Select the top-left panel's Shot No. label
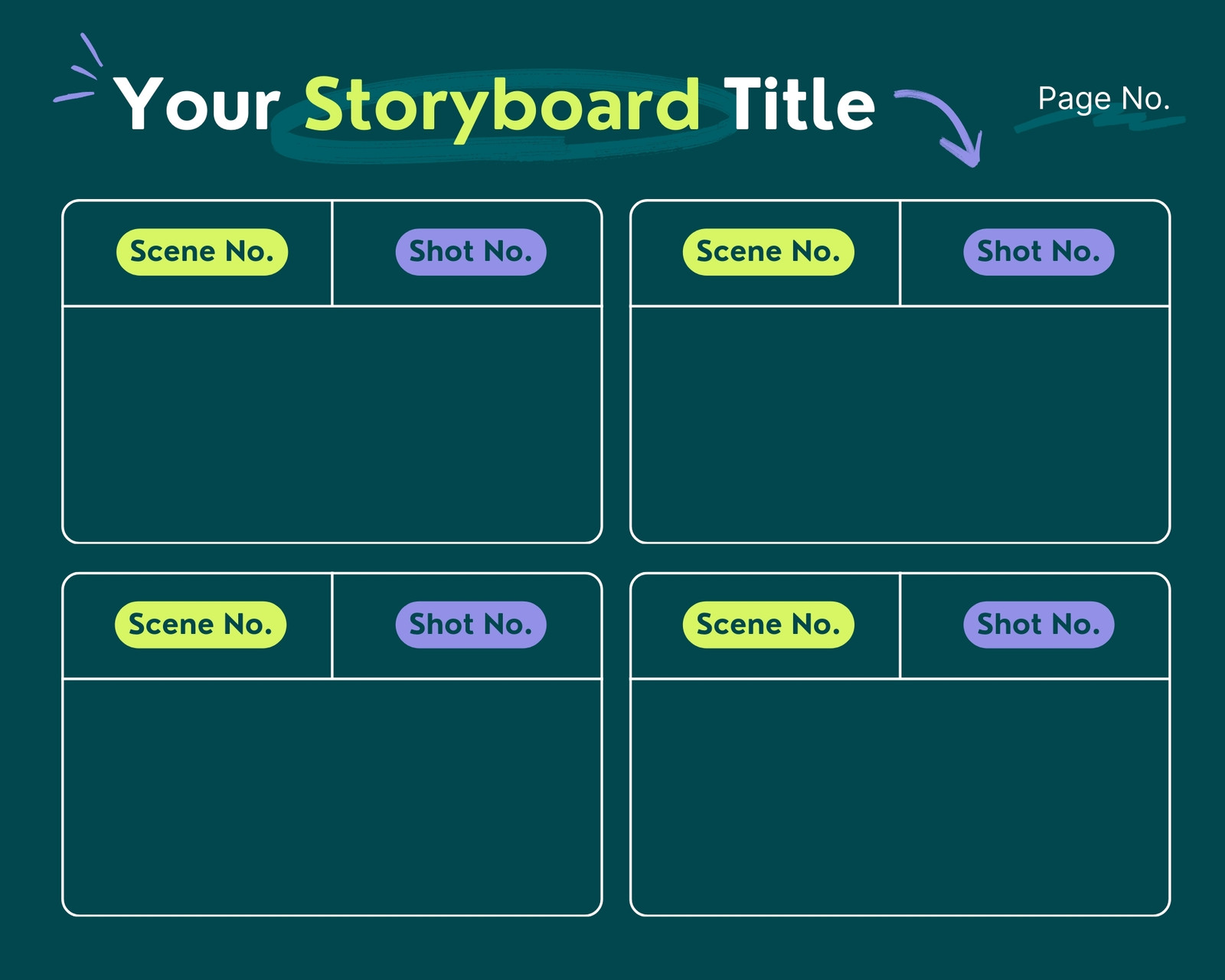 coord(471,252)
